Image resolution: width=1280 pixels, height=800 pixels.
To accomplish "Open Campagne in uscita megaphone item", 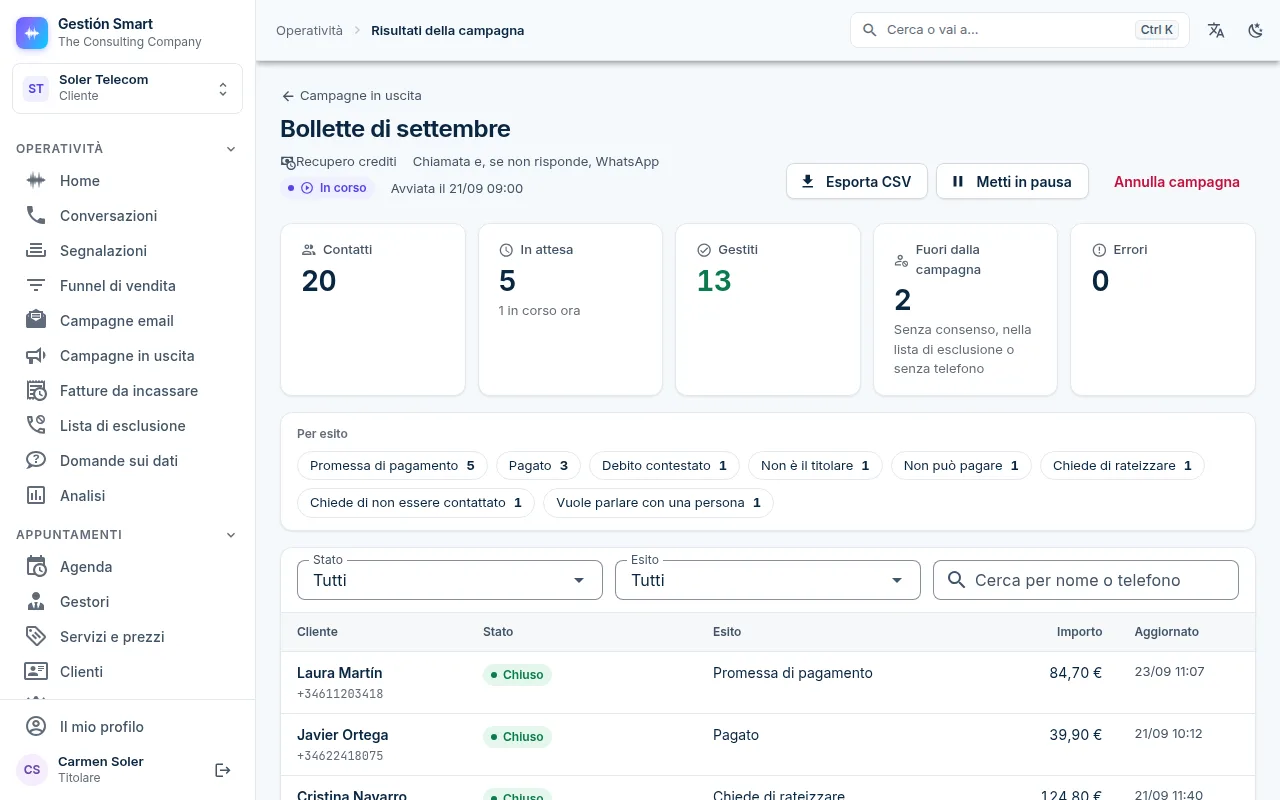I will pos(128,356).
